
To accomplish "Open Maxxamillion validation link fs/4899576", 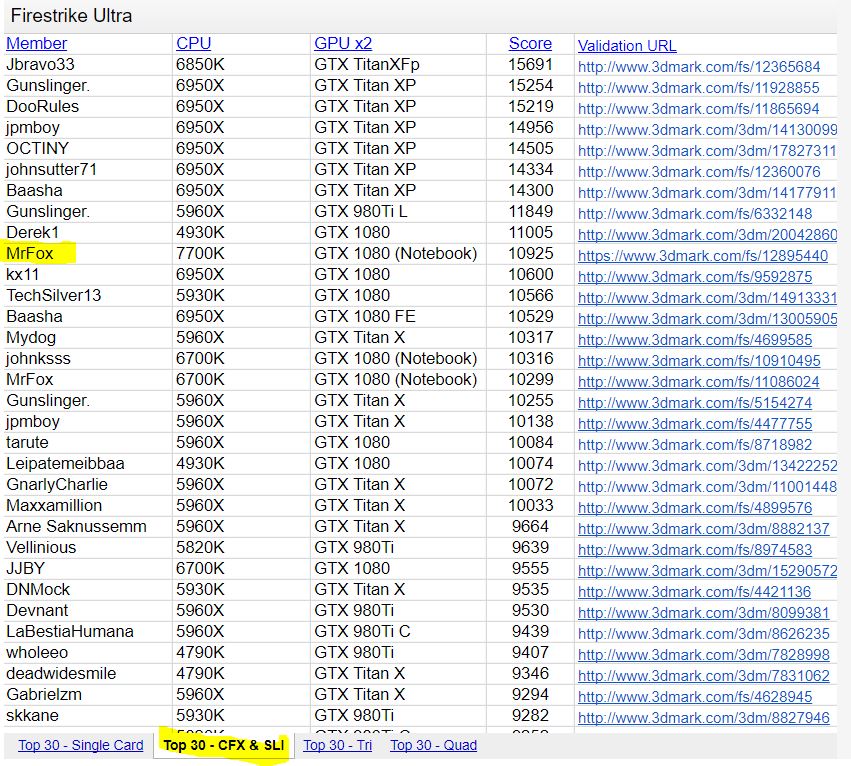I will 695,508.
